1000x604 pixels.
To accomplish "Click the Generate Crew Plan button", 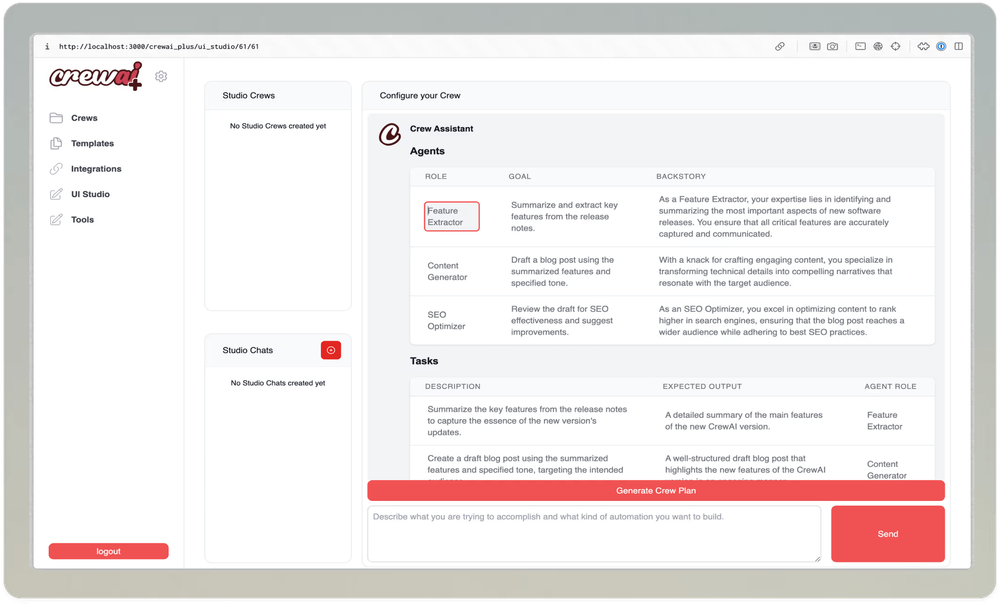I will point(656,490).
